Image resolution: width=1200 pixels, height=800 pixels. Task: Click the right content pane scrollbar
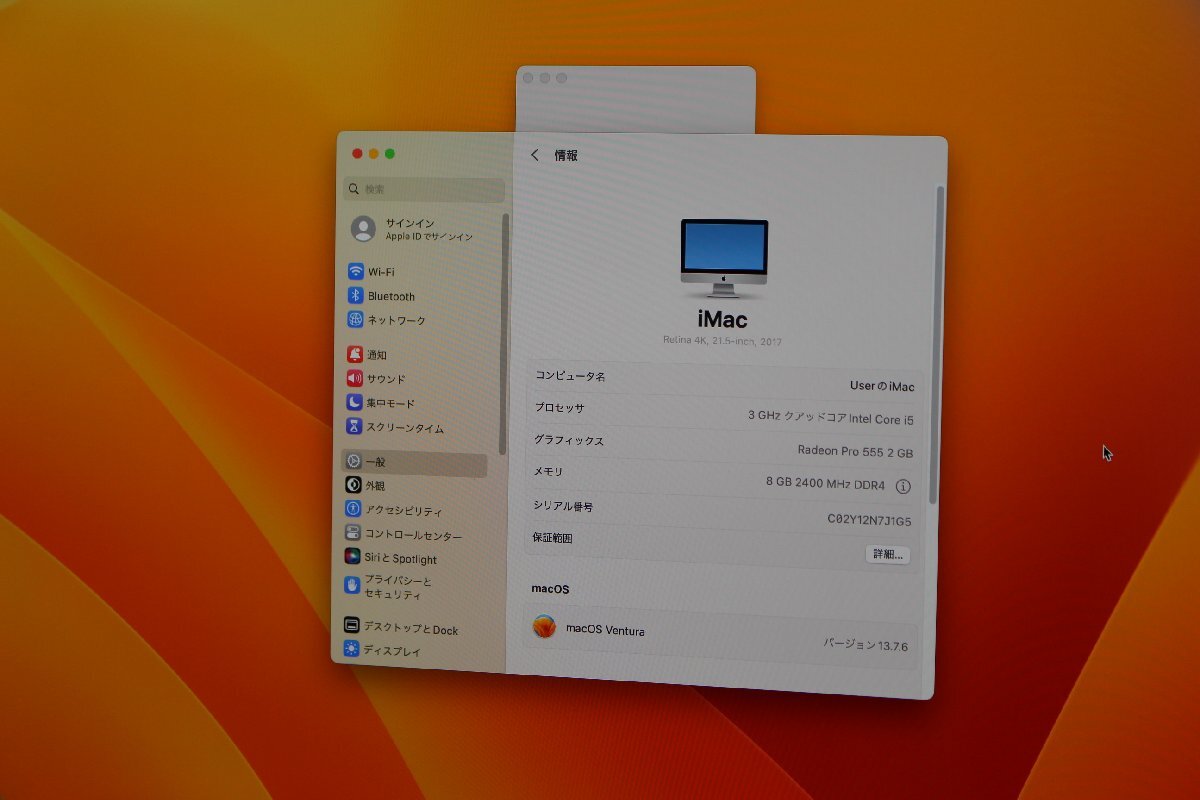point(937,343)
